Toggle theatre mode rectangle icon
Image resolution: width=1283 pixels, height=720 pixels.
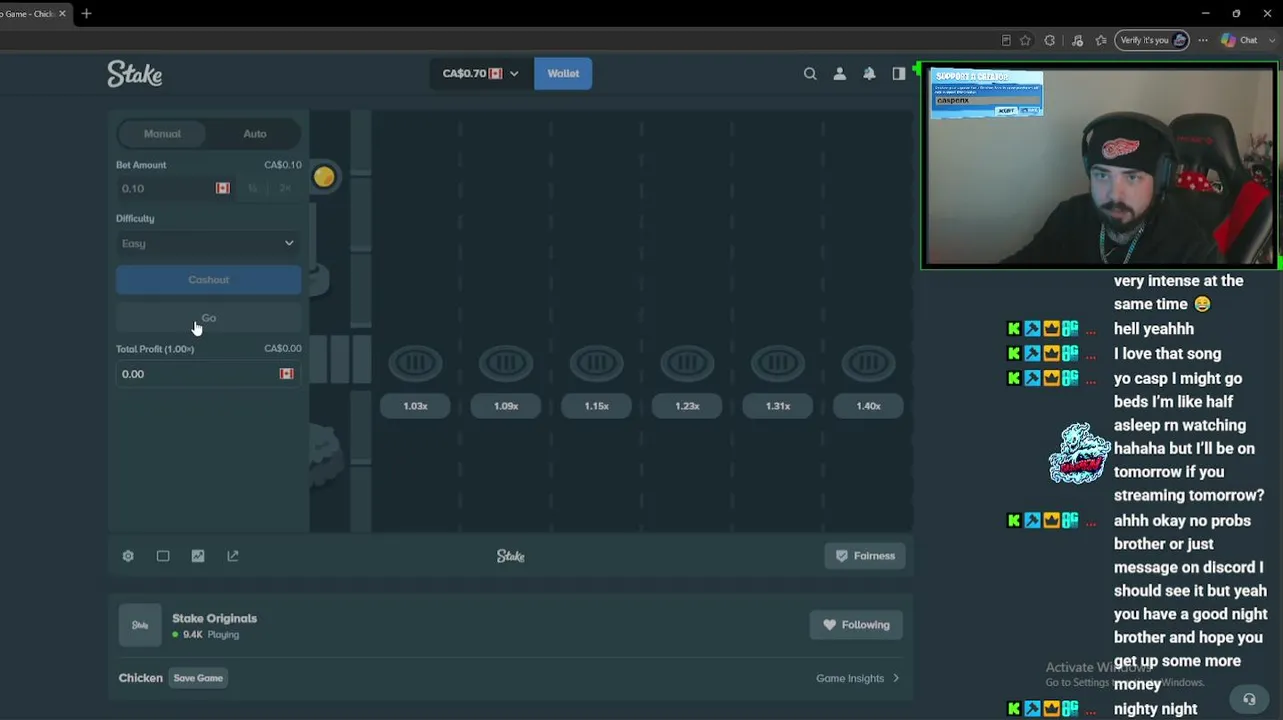pyautogui.click(x=163, y=556)
